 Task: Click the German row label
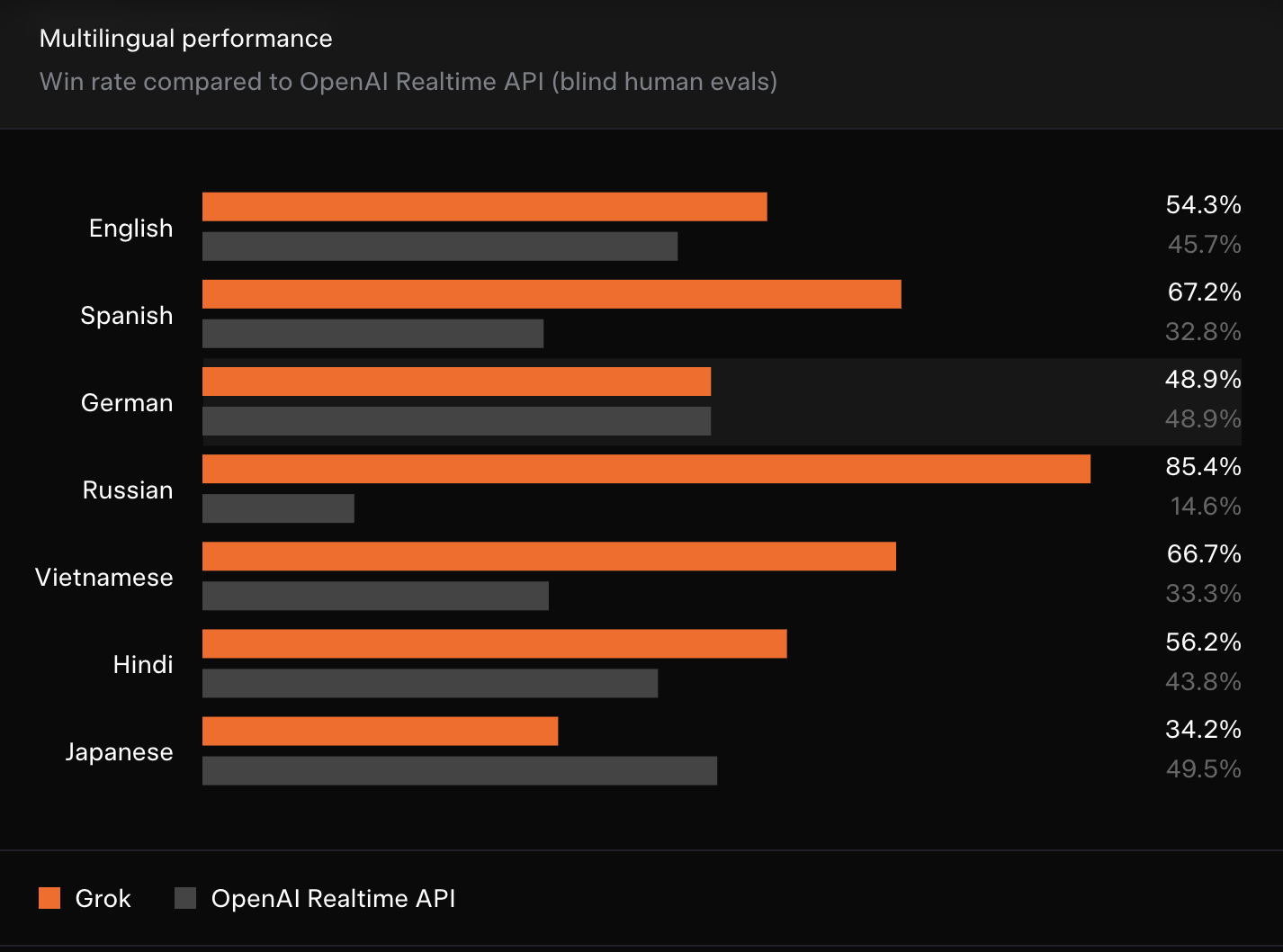[127, 402]
